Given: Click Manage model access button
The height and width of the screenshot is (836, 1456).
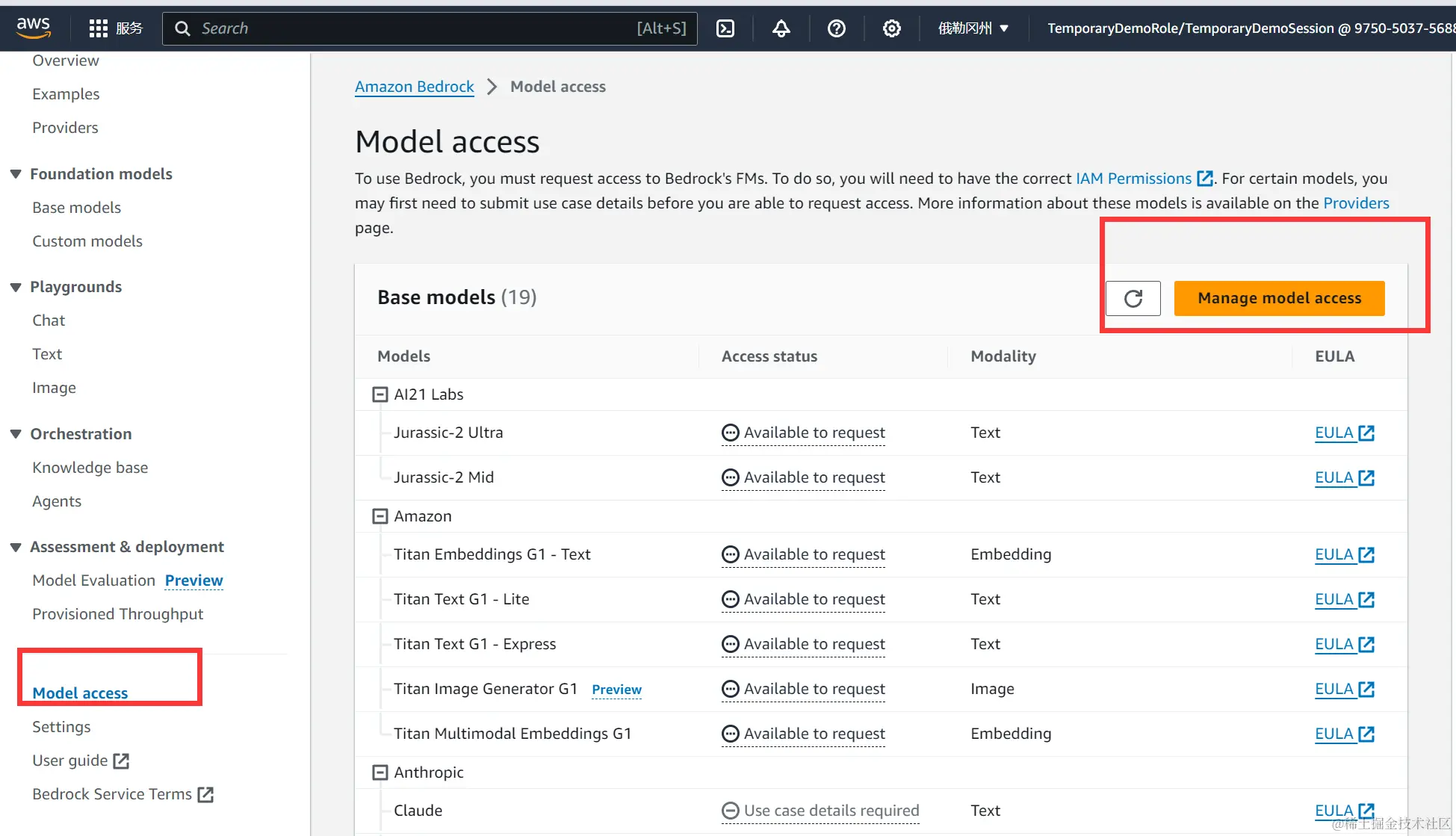Looking at the screenshot, I should click(1279, 298).
